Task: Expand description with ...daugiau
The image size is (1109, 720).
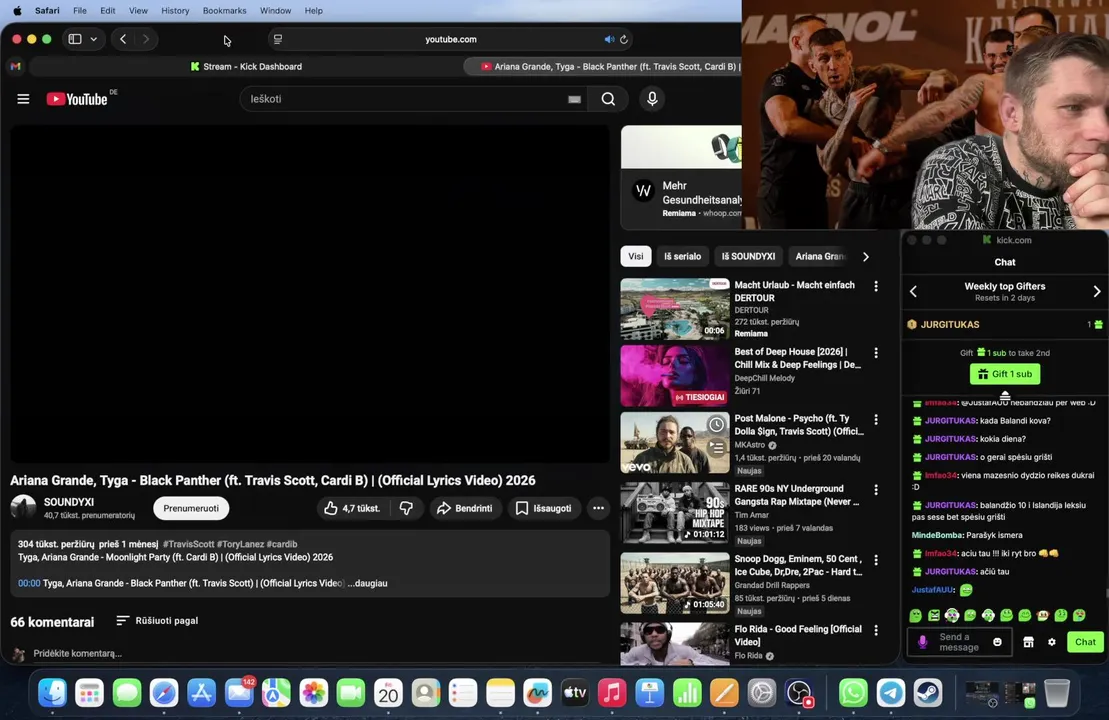Action: [367, 583]
